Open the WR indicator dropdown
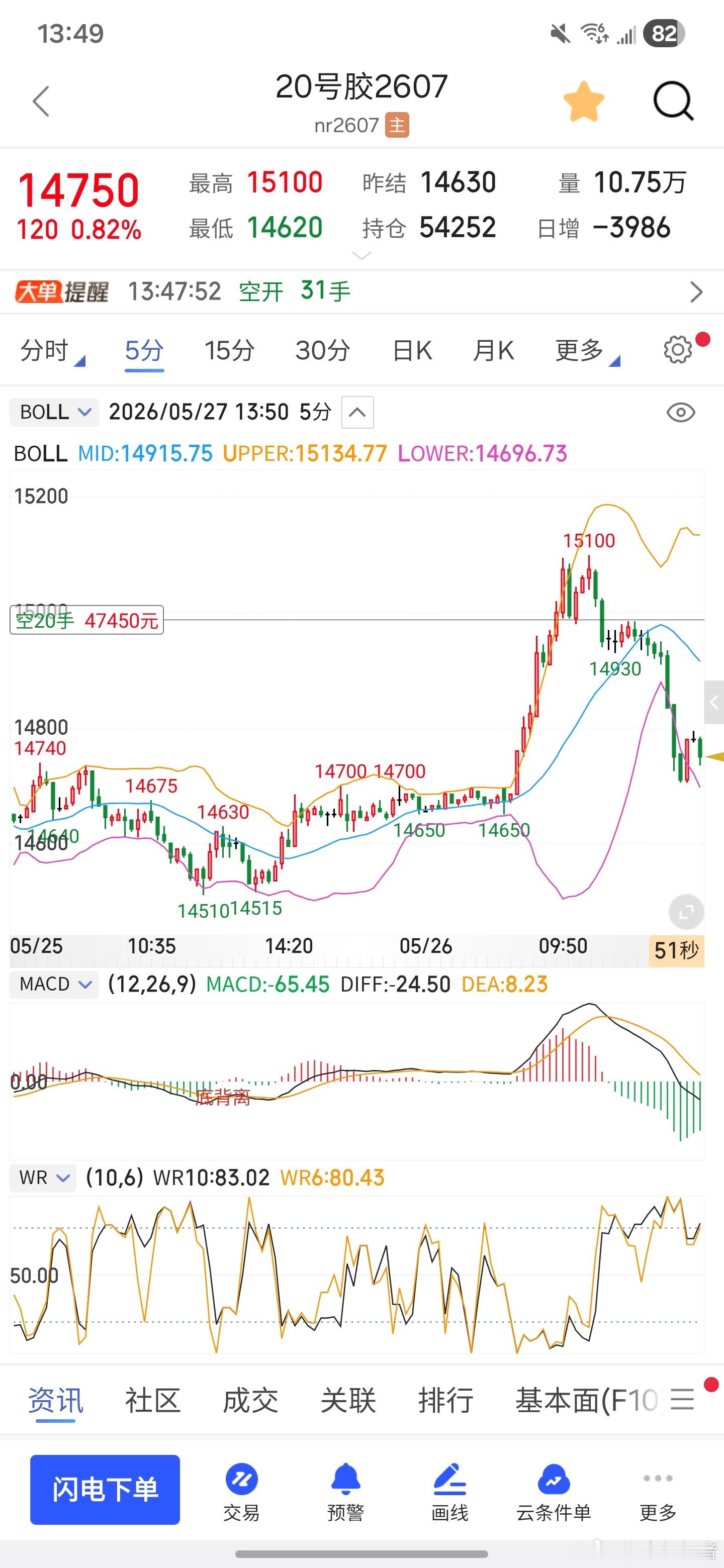This screenshot has height=1568, width=724. click(43, 1178)
